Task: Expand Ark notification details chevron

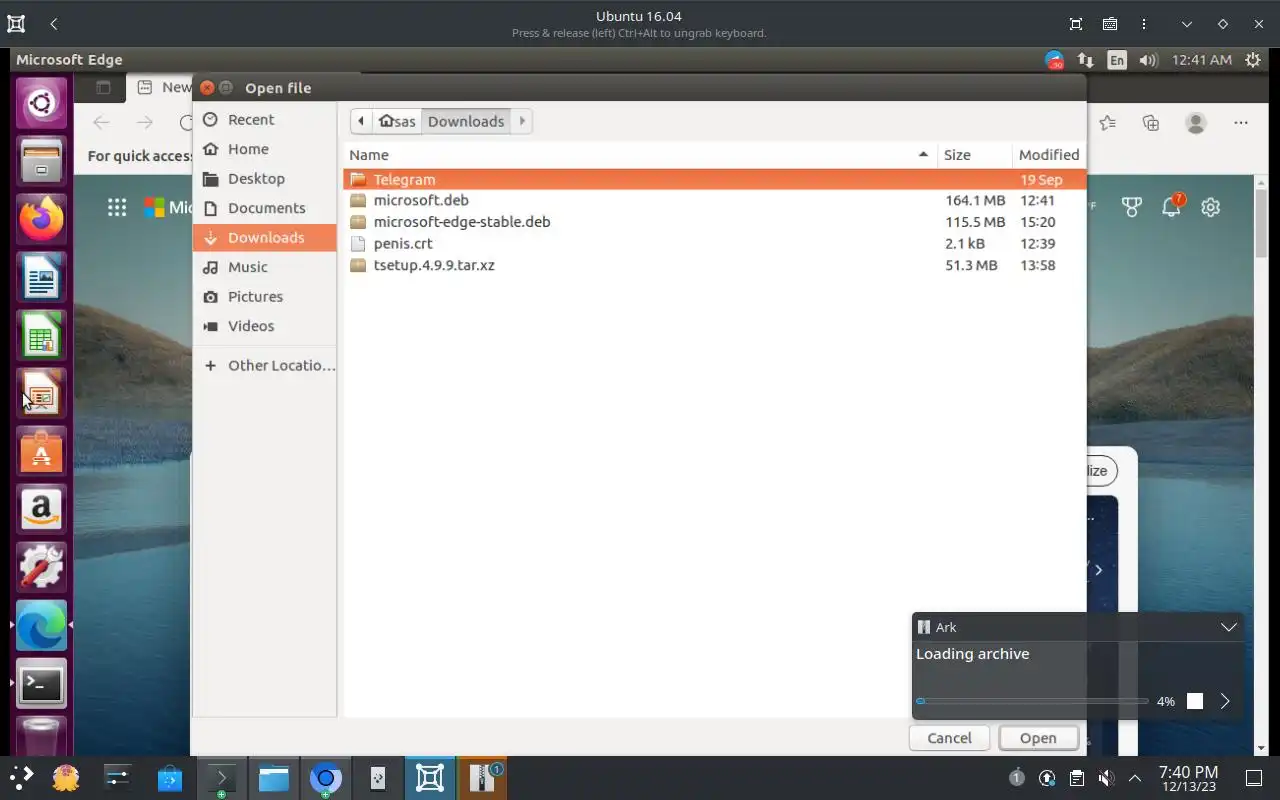Action: point(1229,627)
